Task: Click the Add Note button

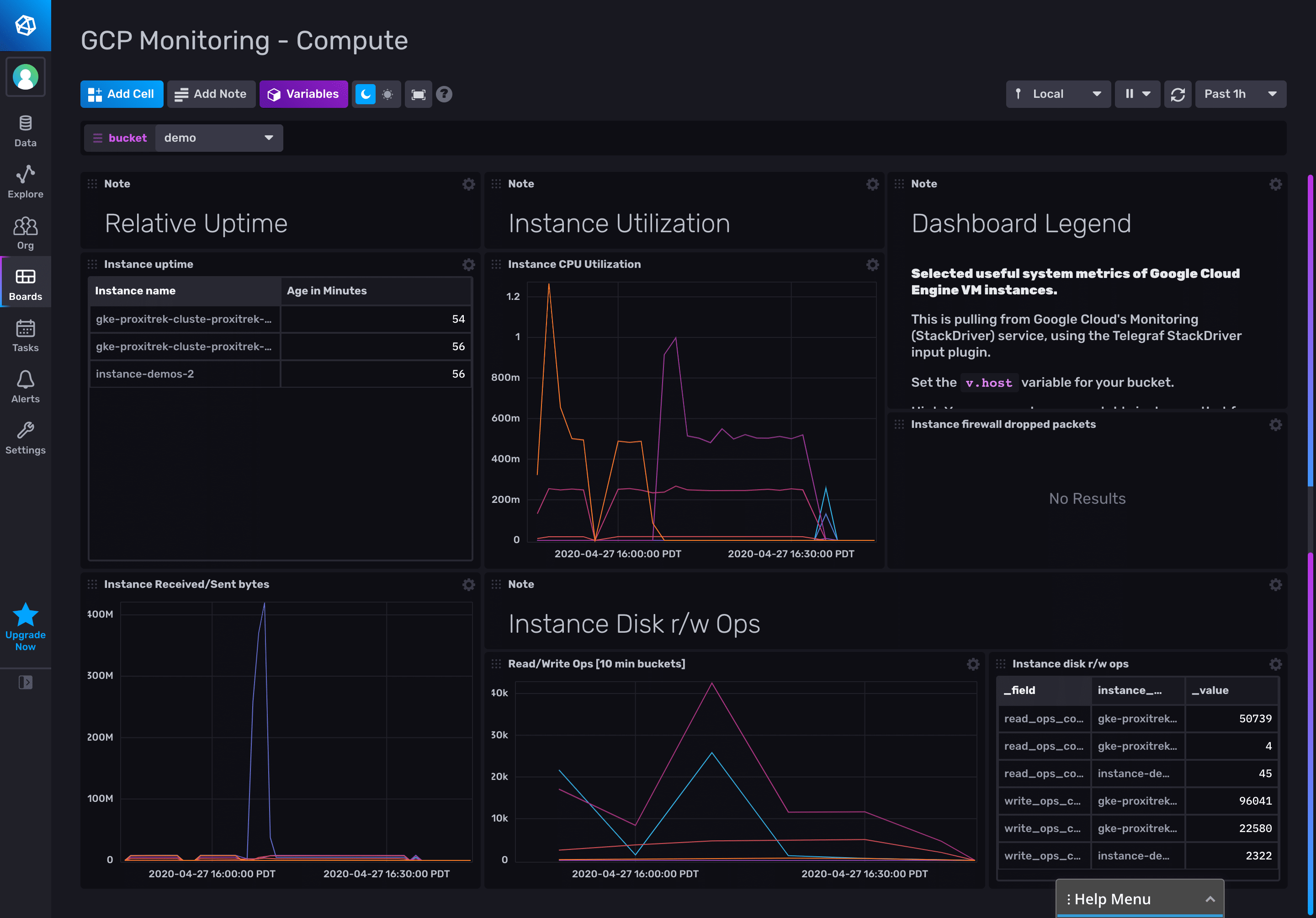Action: pos(211,94)
